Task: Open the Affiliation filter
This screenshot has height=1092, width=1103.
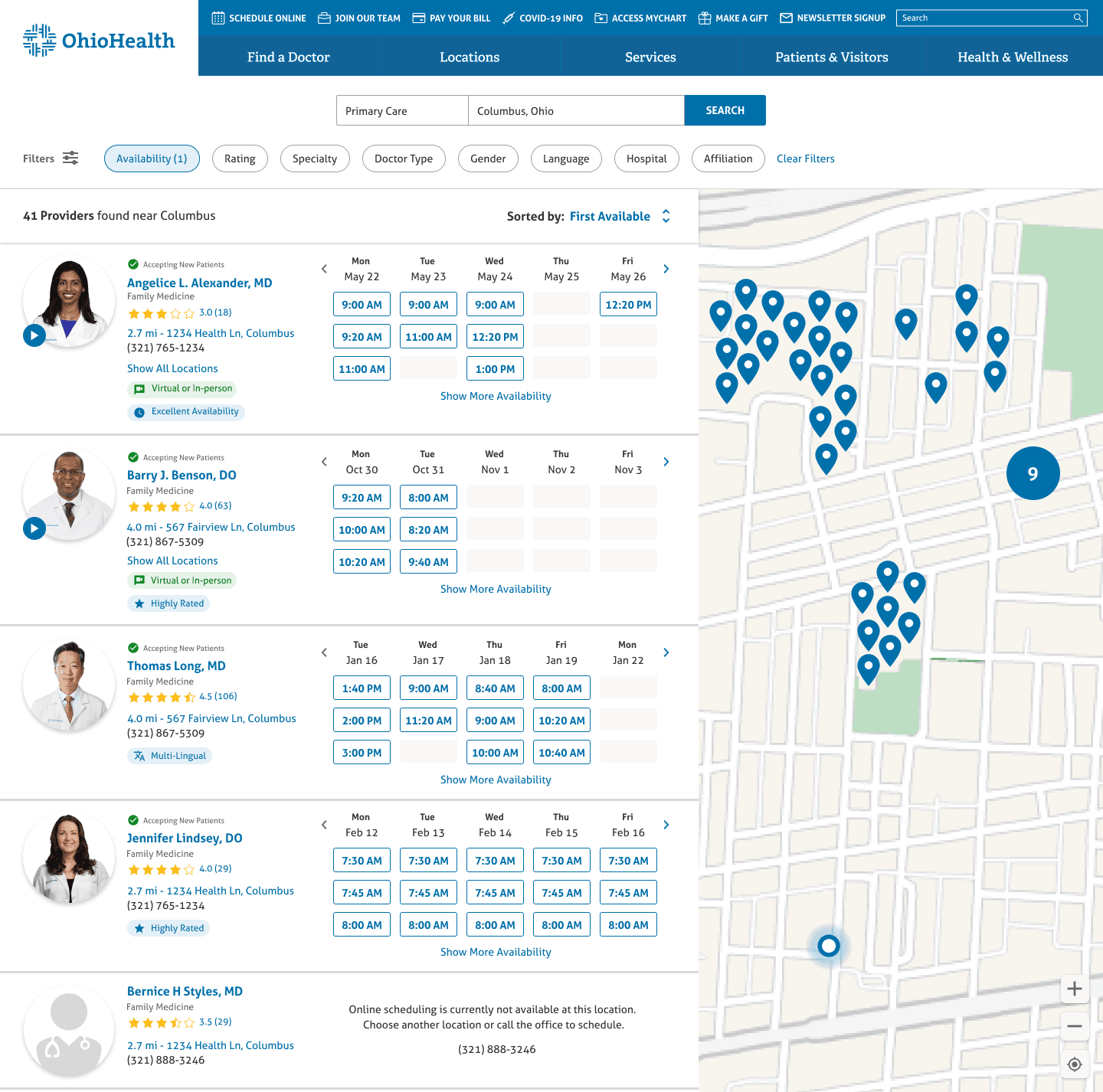Action: click(728, 159)
